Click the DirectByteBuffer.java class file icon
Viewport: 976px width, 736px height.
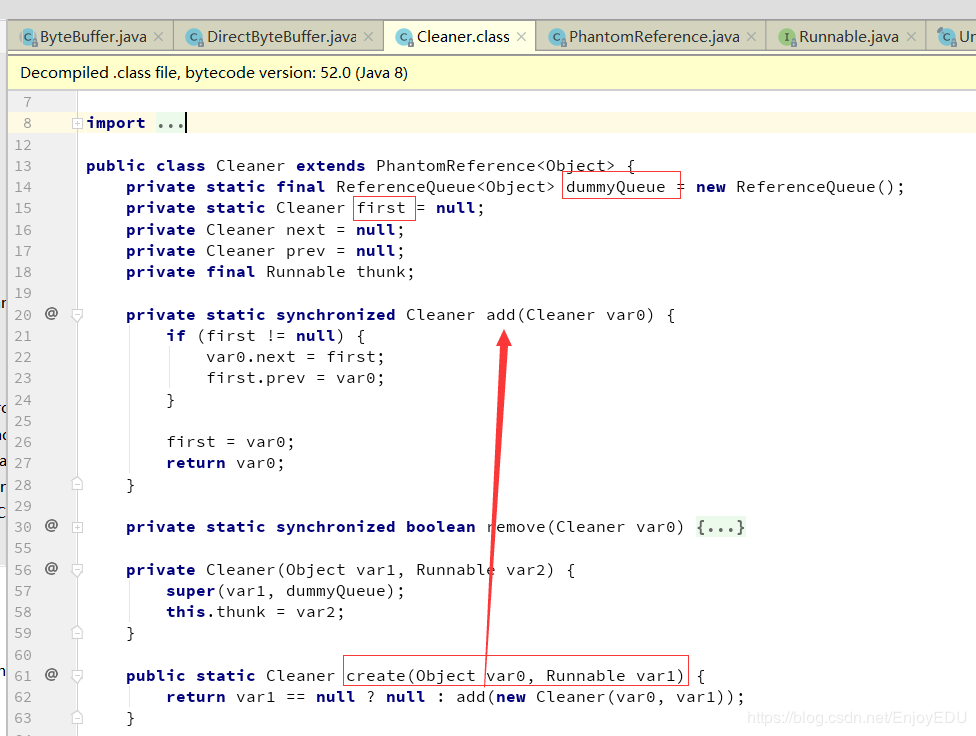point(195,37)
